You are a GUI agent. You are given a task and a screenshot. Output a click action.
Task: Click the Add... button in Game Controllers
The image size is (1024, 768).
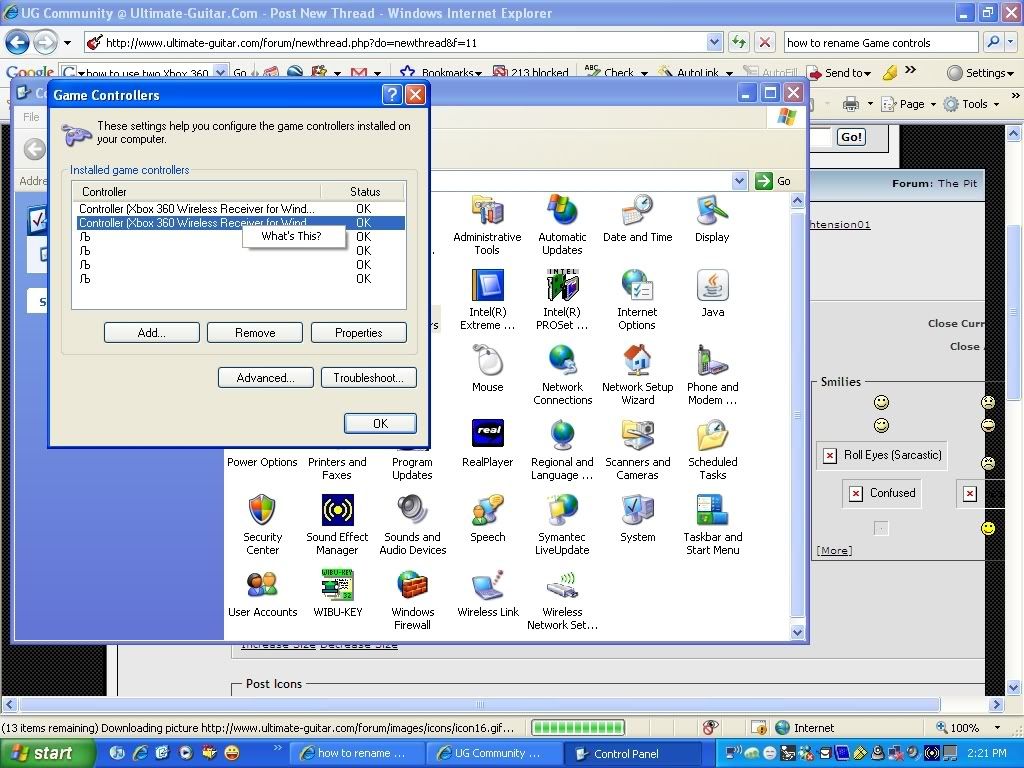(x=152, y=332)
